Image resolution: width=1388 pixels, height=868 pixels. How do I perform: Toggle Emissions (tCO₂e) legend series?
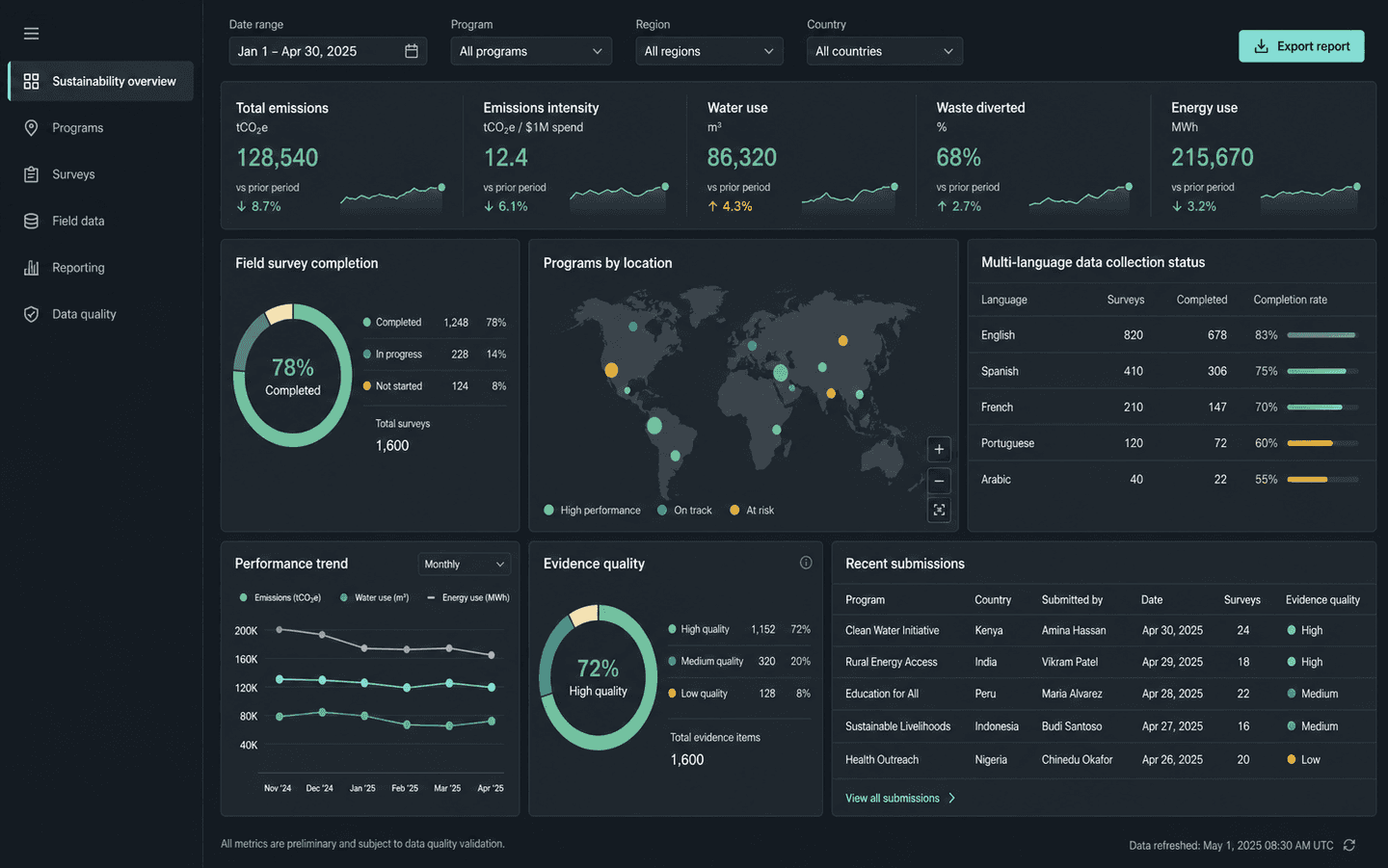[280, 597]
